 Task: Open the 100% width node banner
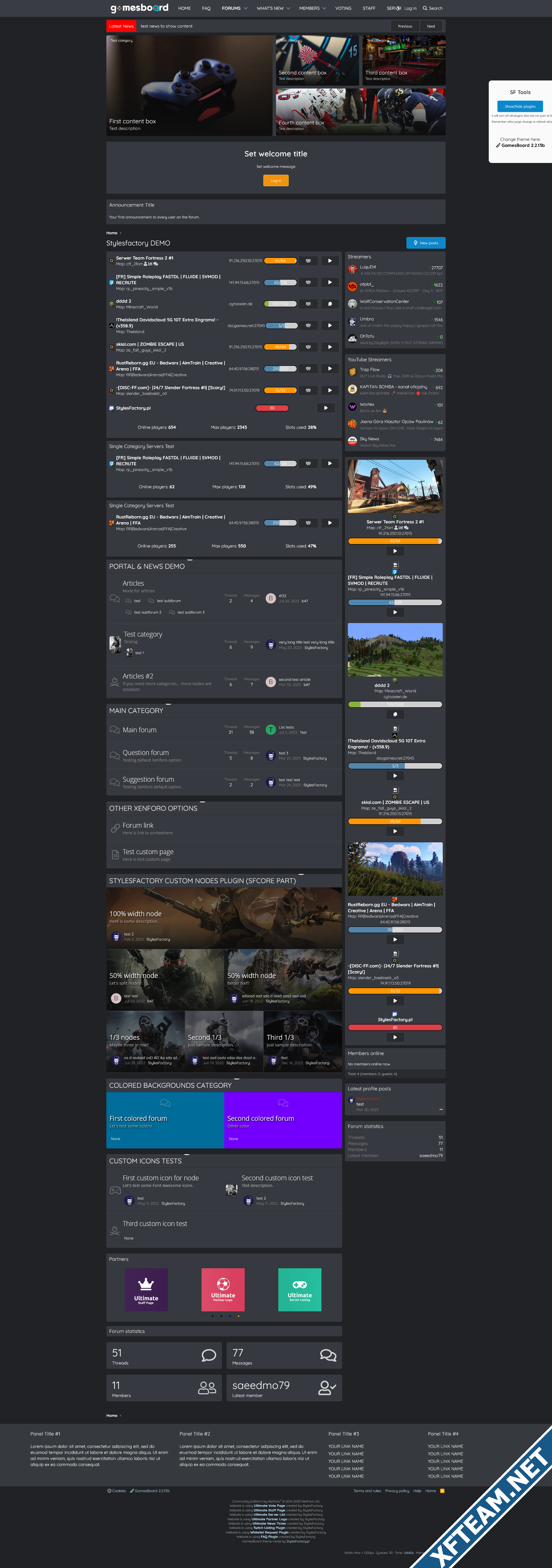pos(224,918)
